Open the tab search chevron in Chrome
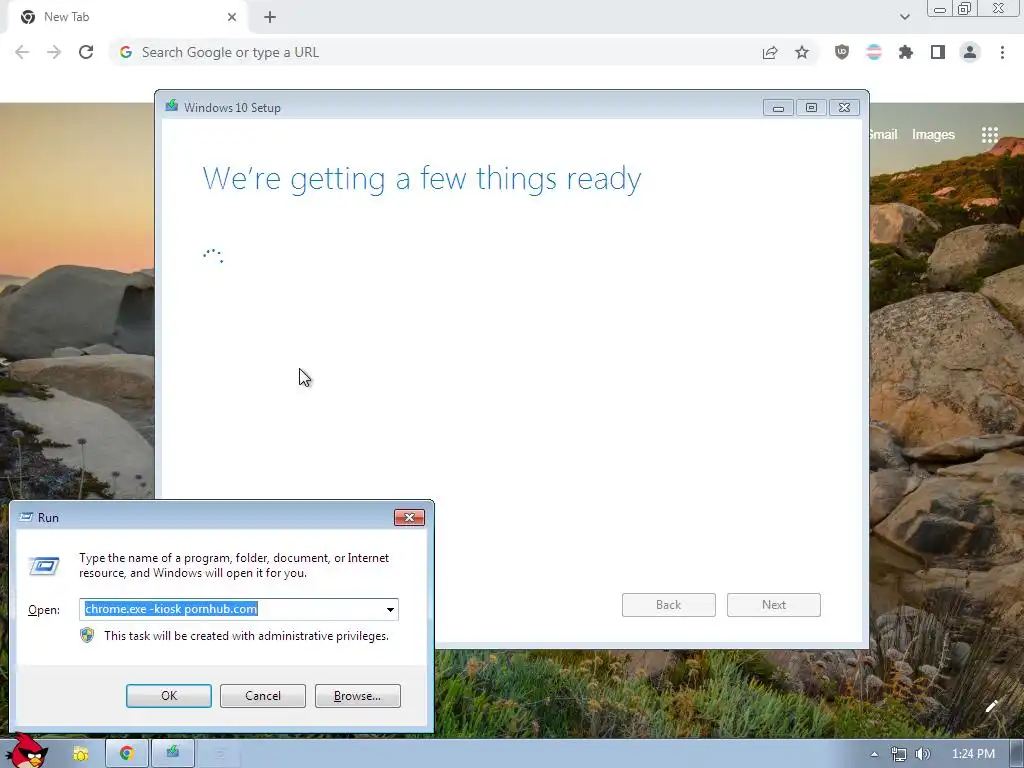 click(x=904, y=17)
